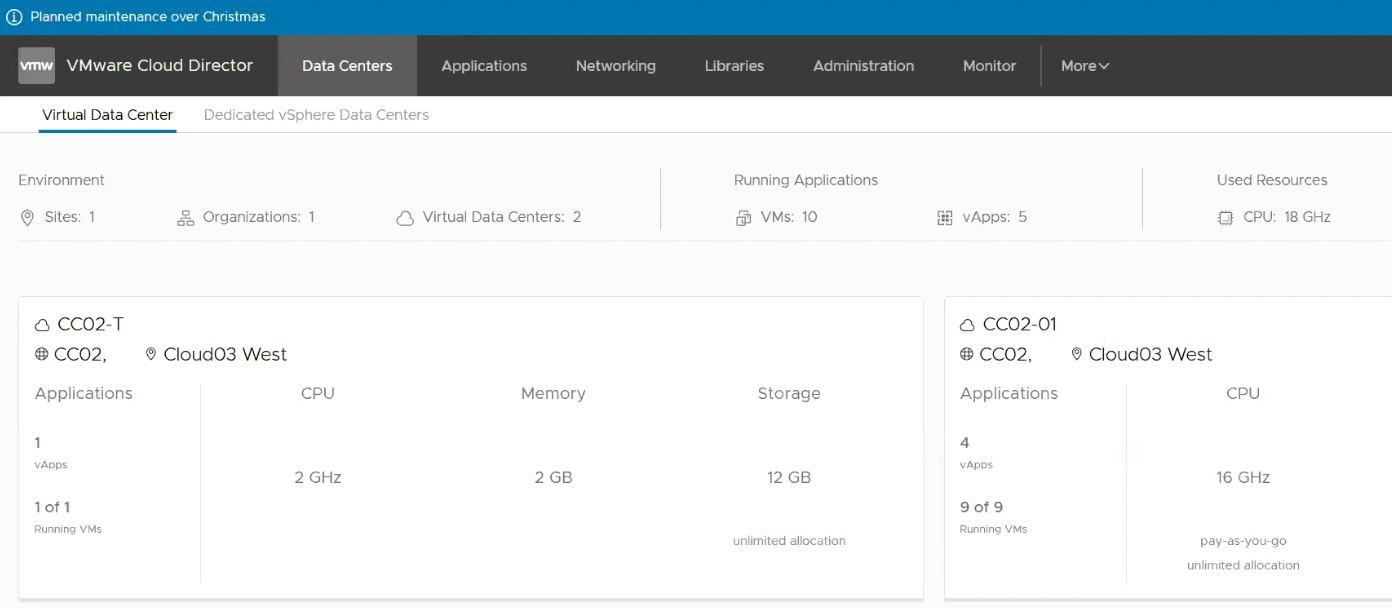1392x608 pixels.
Task: Open the Networking menu
Action: 615,65
